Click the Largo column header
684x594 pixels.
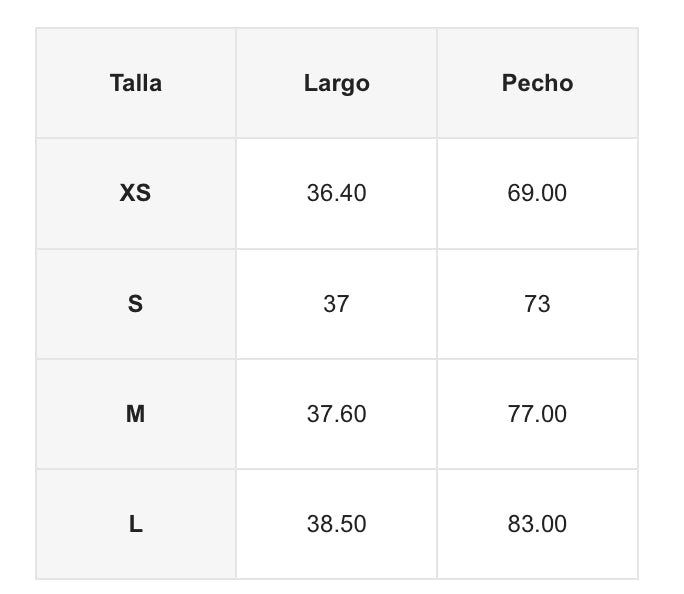click(x=336, y=83)
